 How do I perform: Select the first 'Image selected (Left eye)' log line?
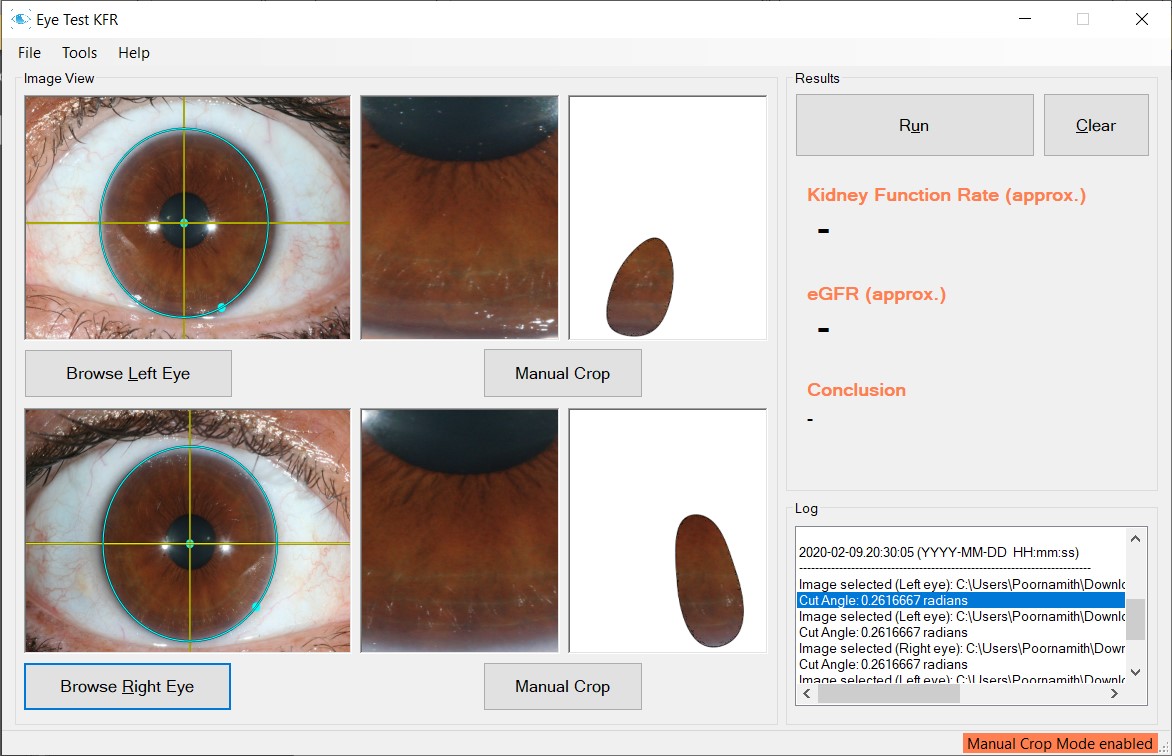click(x=960, y=584)
